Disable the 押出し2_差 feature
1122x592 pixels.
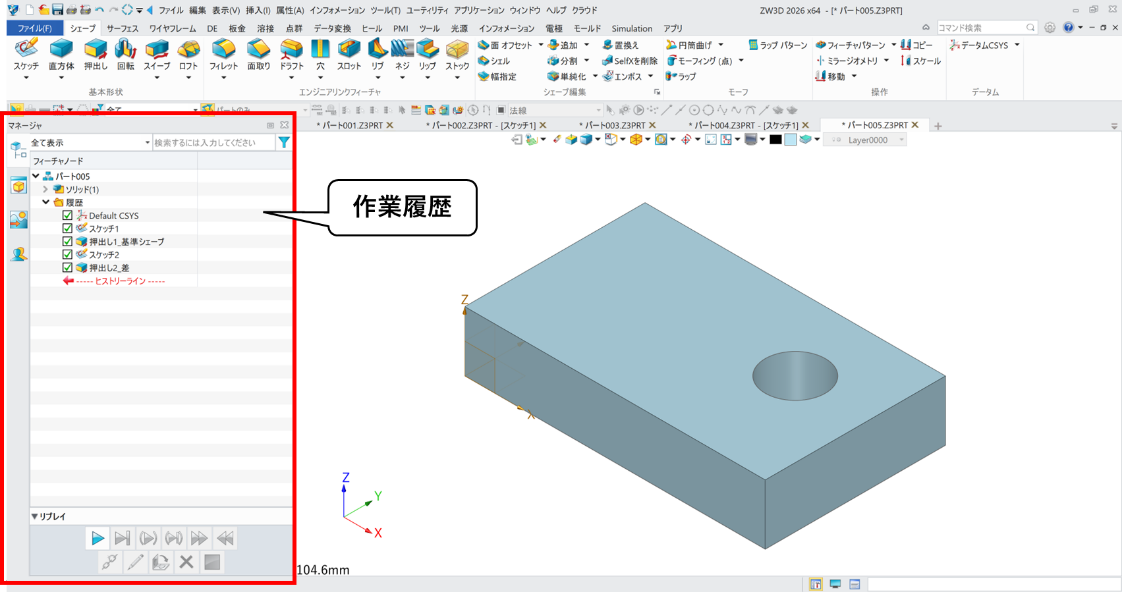click(66, 268)
